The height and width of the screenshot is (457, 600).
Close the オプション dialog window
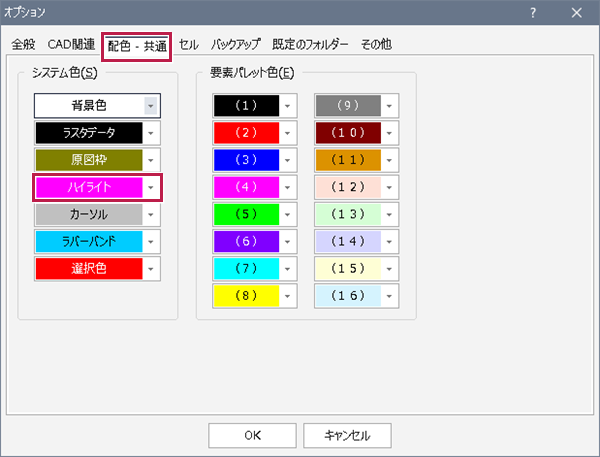pyautogui.click(x=576, y=13)
